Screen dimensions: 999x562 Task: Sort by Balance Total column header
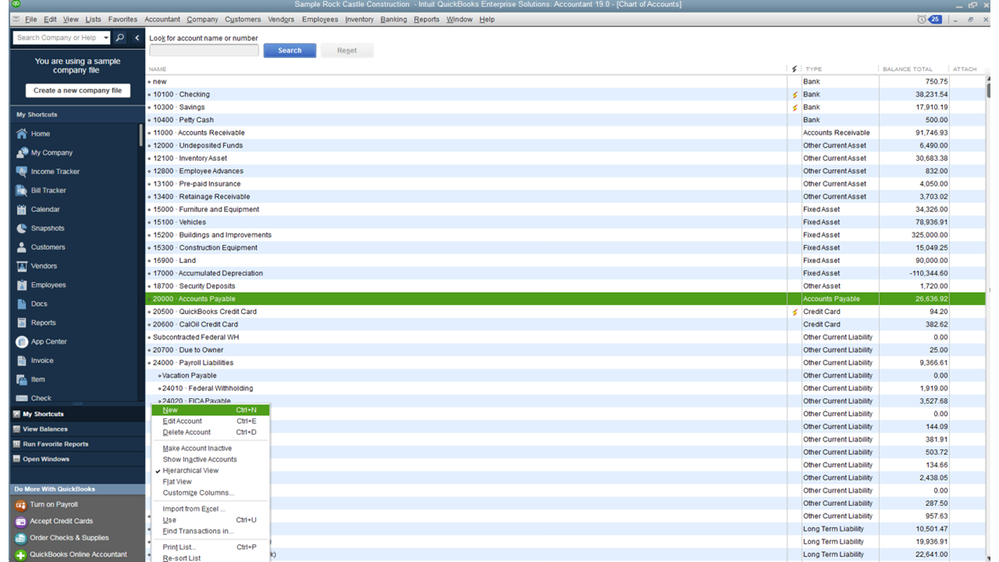(907, 69)
